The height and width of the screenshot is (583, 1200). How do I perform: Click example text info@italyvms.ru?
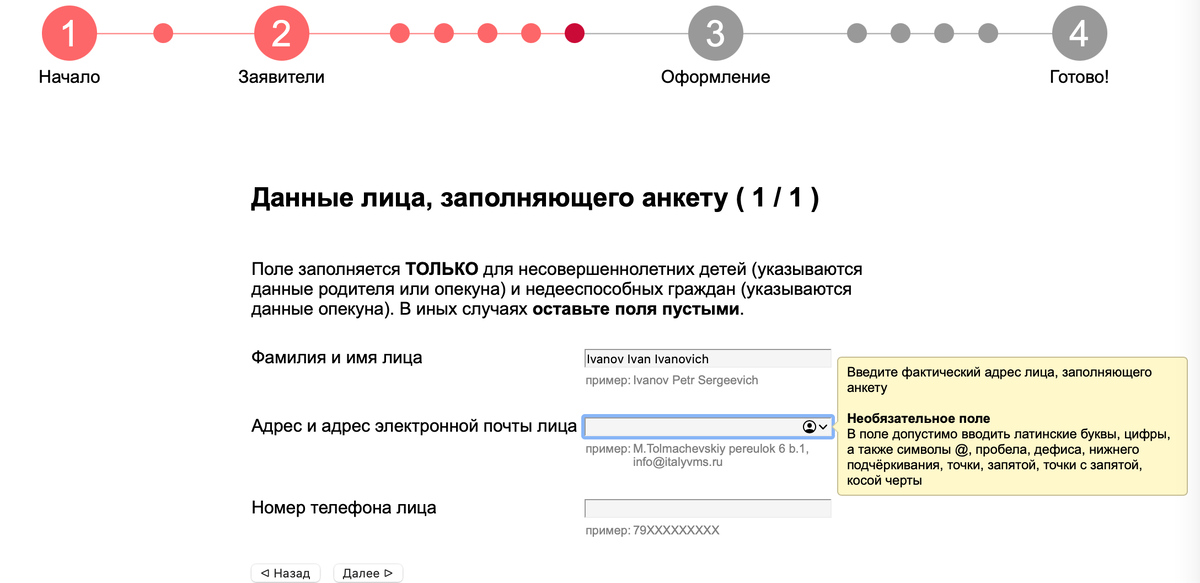click(677, 462)
